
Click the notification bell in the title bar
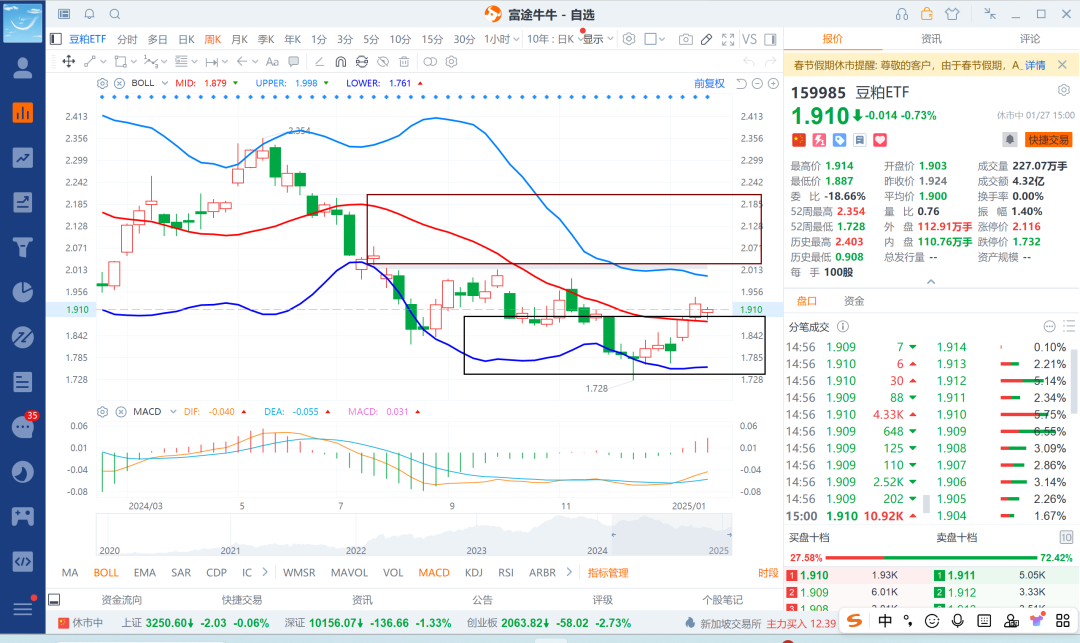pos(89,14)
